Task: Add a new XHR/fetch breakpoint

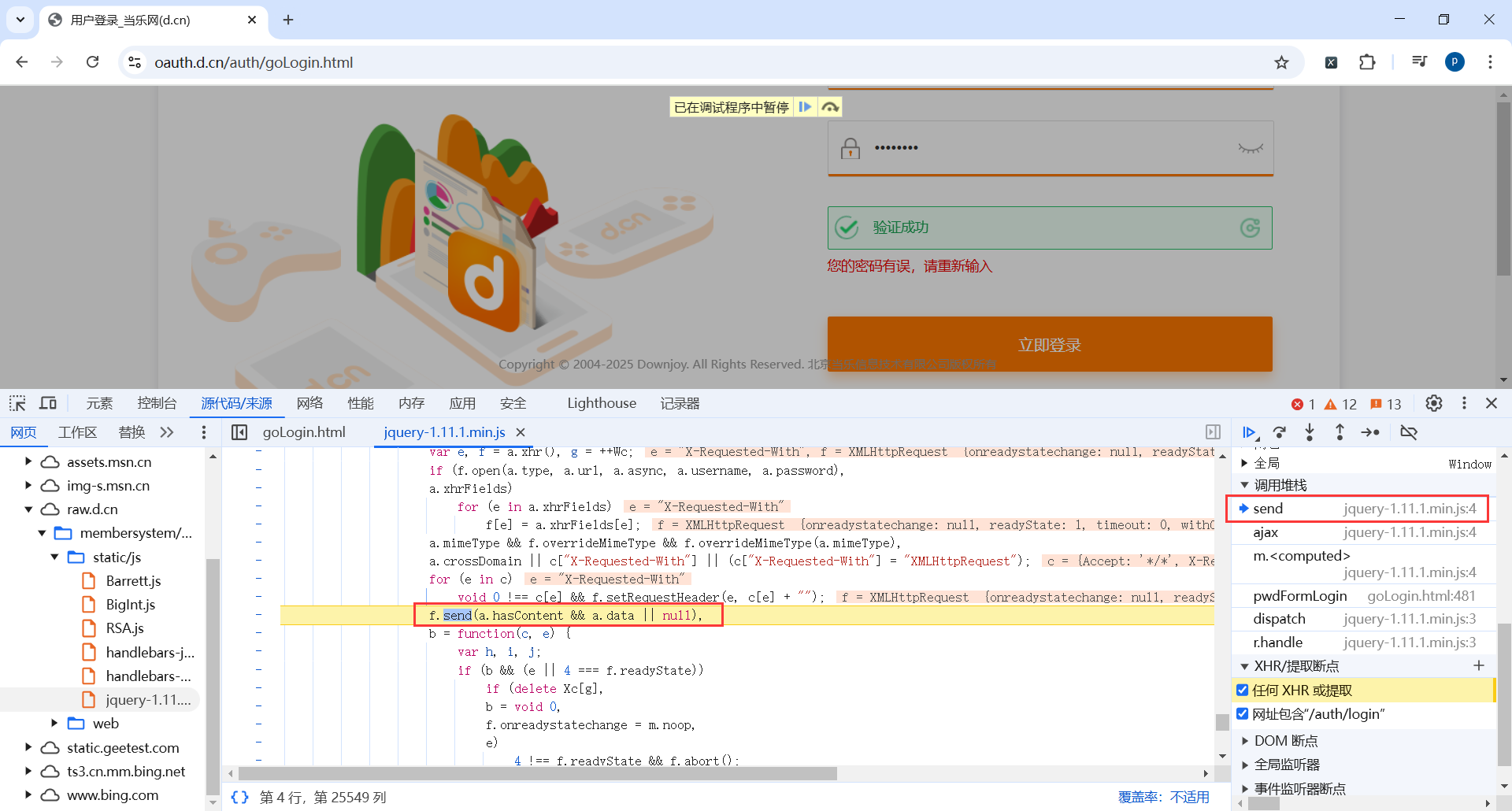Action: click(x=1479, y=666)
